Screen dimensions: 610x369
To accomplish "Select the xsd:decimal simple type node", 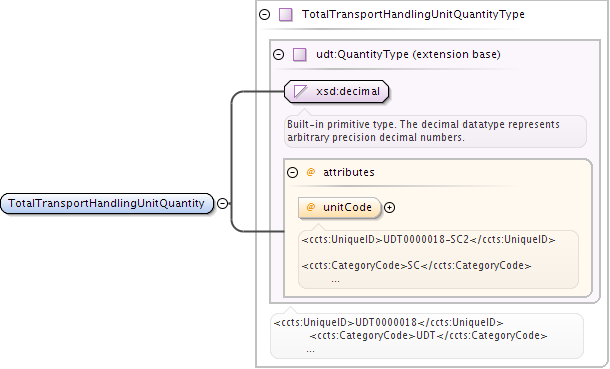I will pos(337,92).
